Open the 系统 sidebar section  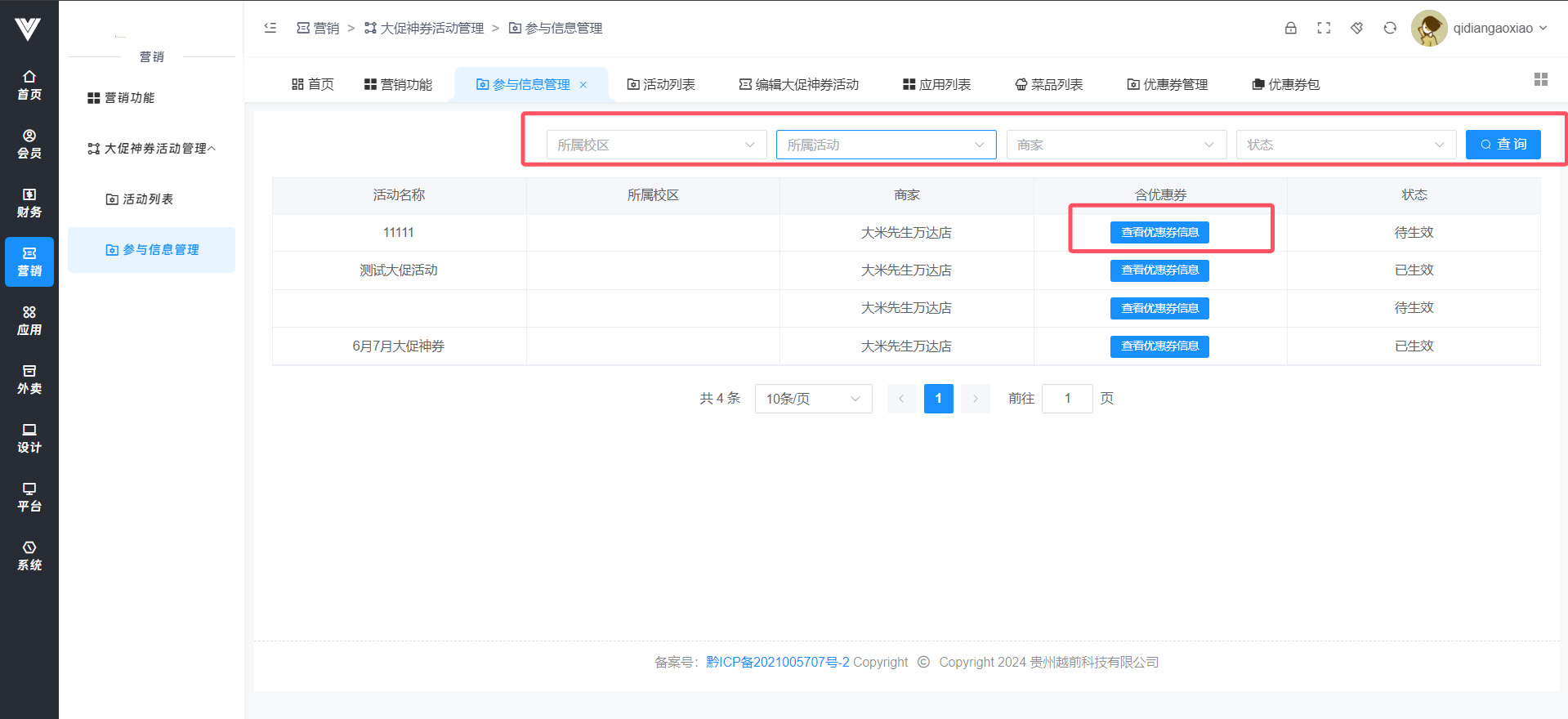29,556
